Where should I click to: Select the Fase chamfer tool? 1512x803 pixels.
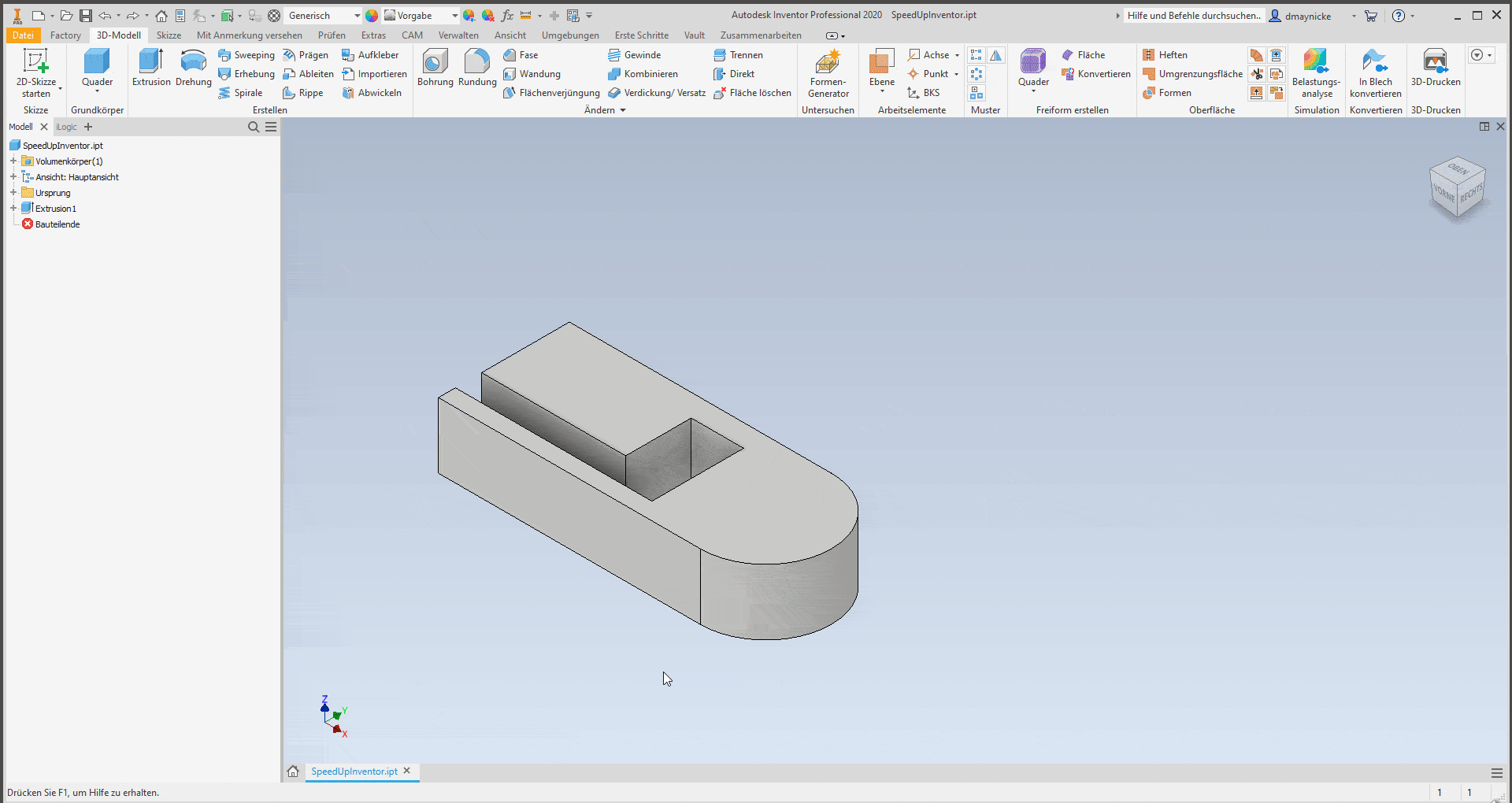point(521,54)
